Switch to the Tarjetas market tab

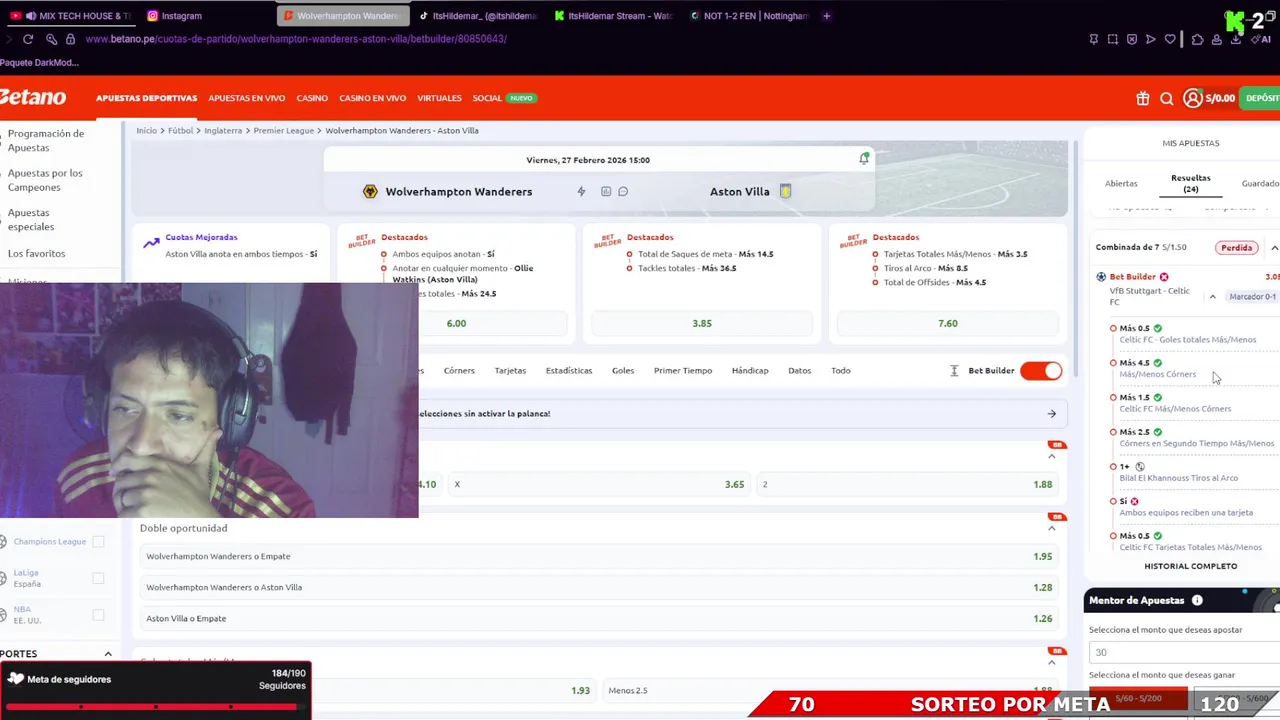point(510,371)
